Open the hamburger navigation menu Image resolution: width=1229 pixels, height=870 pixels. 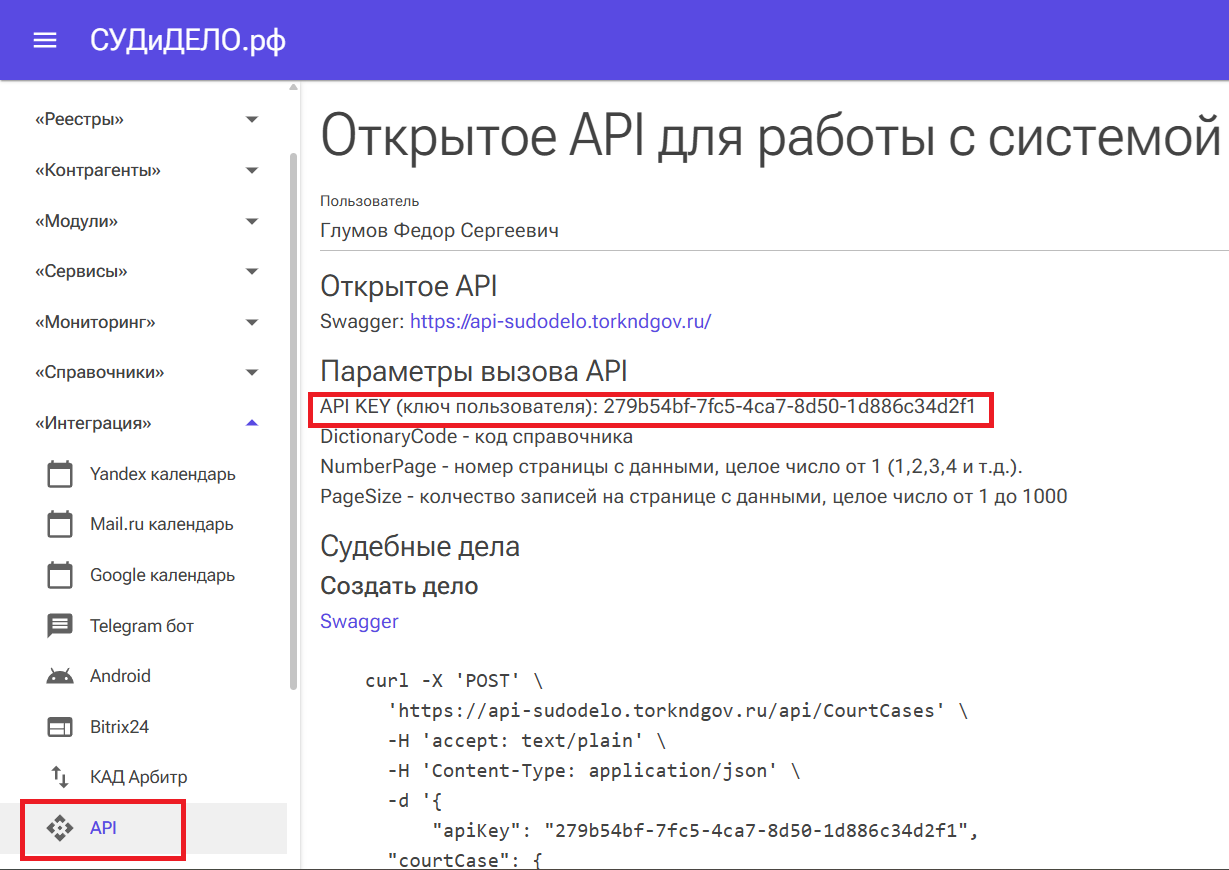45,40
